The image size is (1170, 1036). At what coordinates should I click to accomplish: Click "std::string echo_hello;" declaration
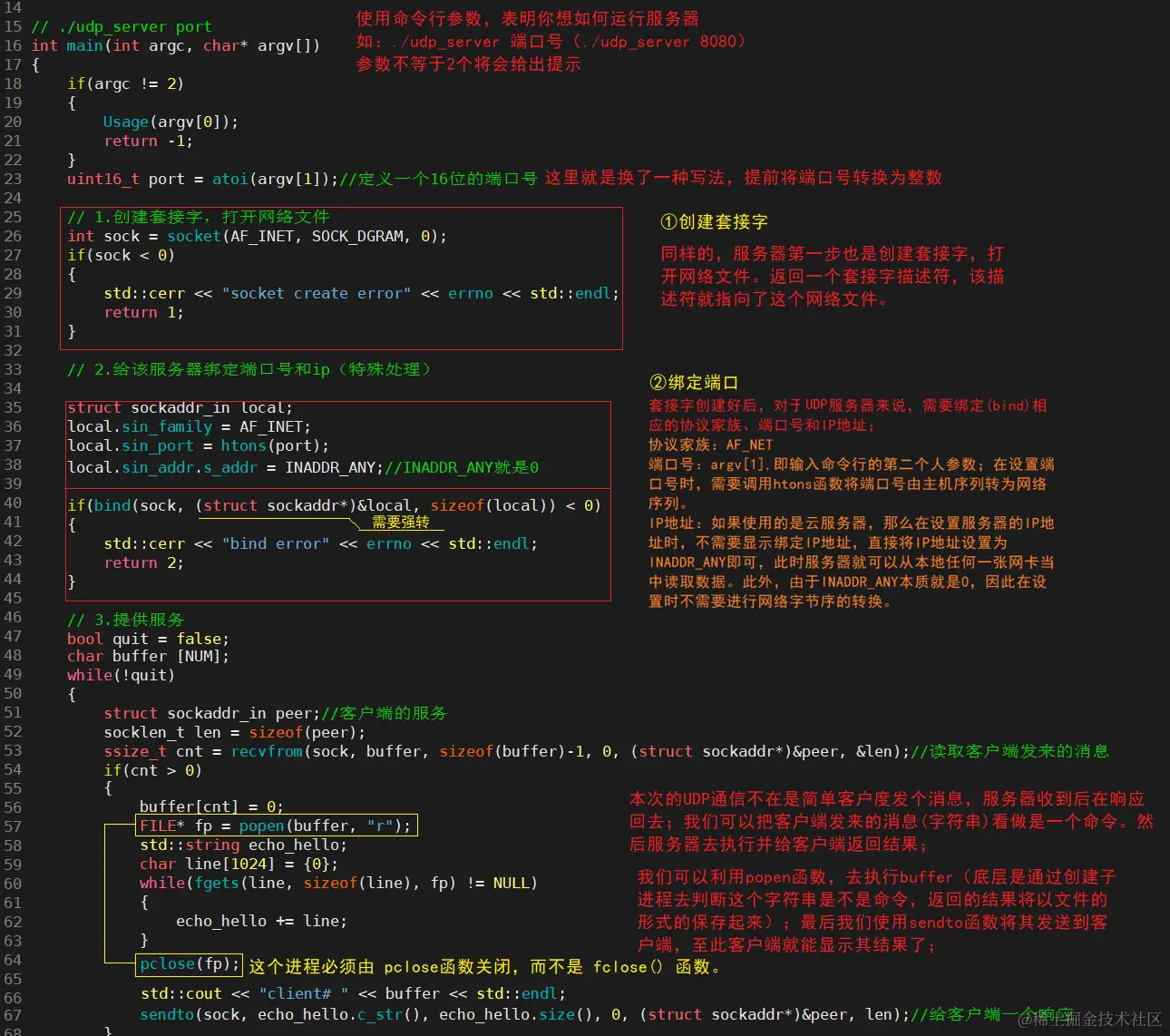243,845
